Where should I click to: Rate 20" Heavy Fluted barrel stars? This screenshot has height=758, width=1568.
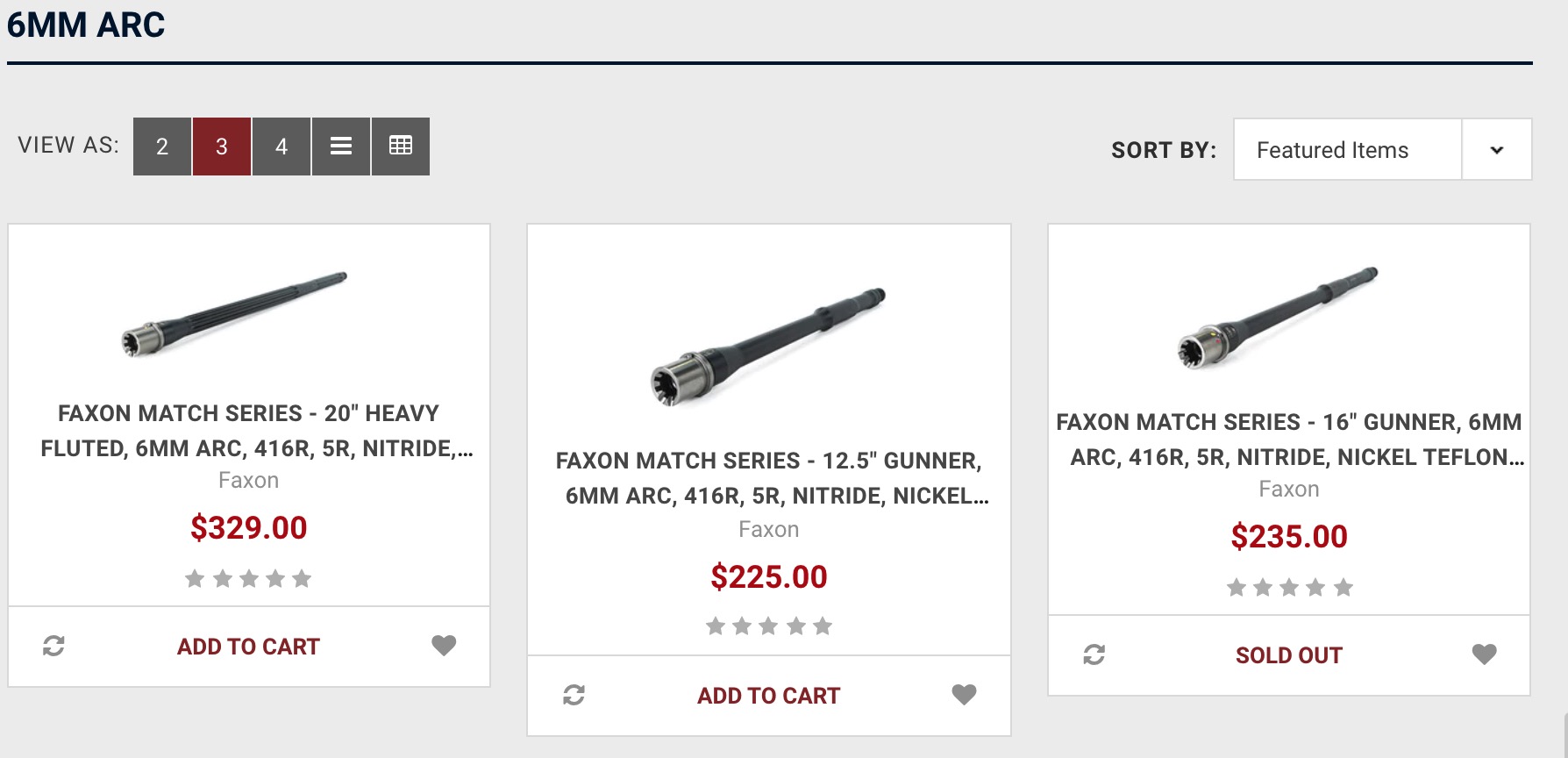tap(248, 579)
